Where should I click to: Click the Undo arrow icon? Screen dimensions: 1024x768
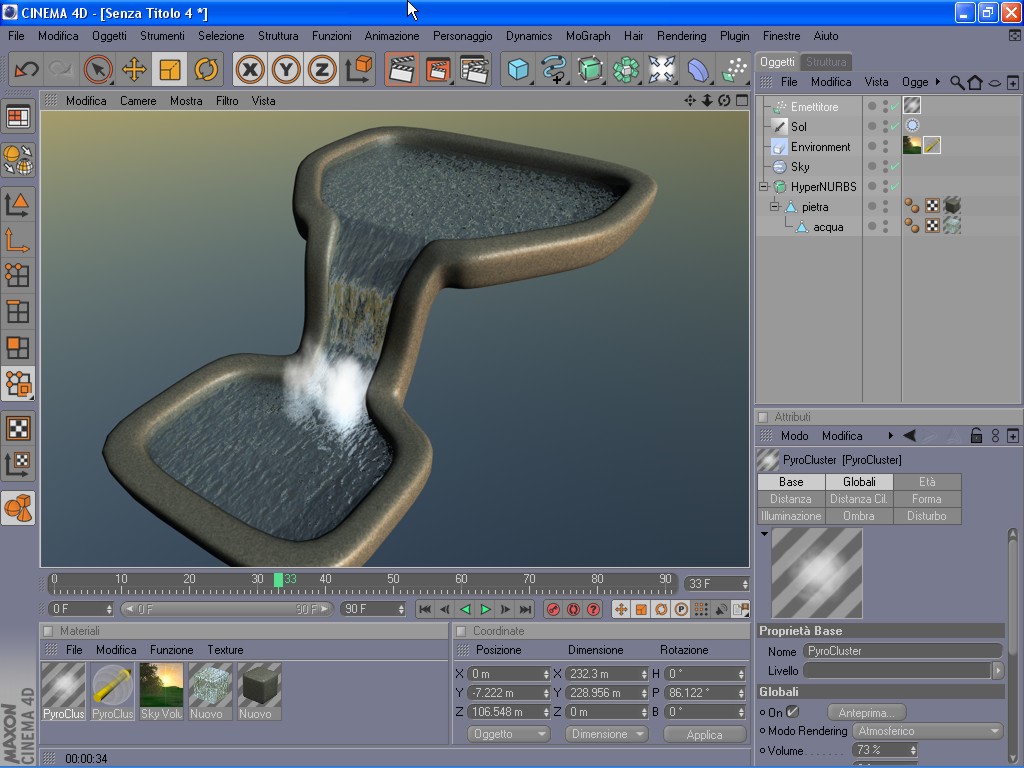click(26, 69)
